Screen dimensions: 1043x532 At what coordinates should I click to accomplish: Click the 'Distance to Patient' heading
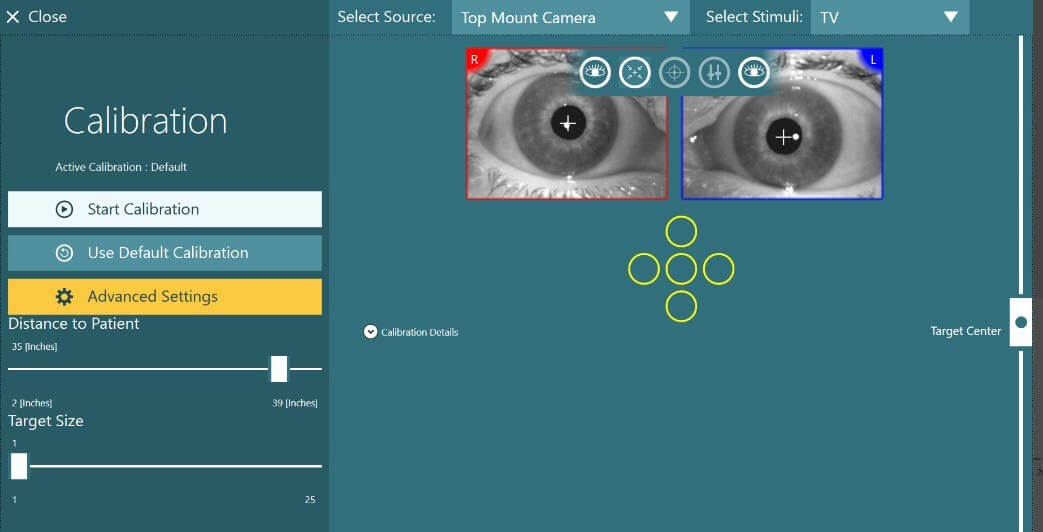(x=74, y=324)
